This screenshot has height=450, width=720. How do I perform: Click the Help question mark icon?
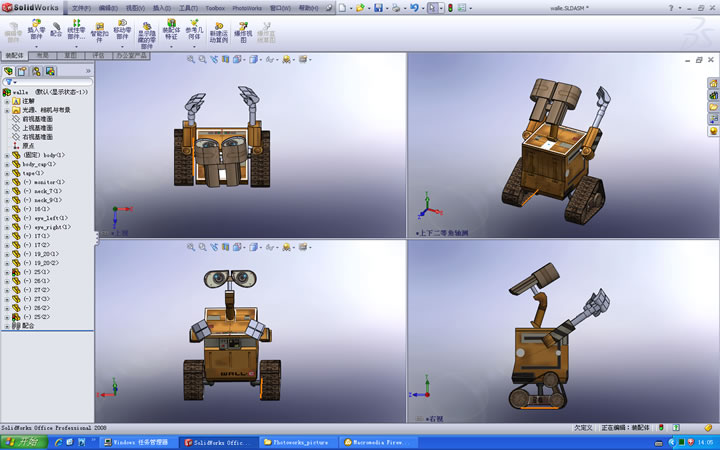[671, 7]
